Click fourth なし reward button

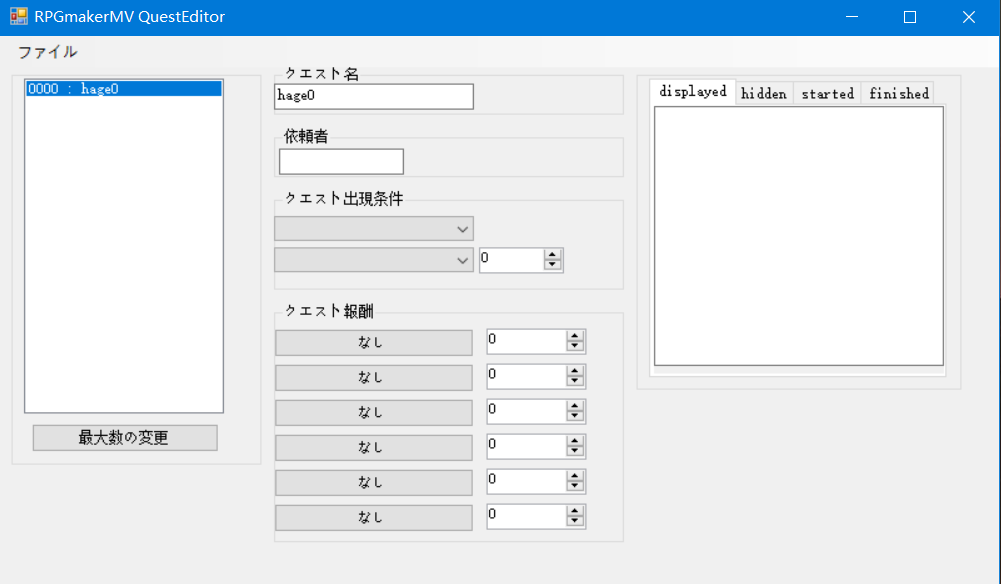(374, 448)
